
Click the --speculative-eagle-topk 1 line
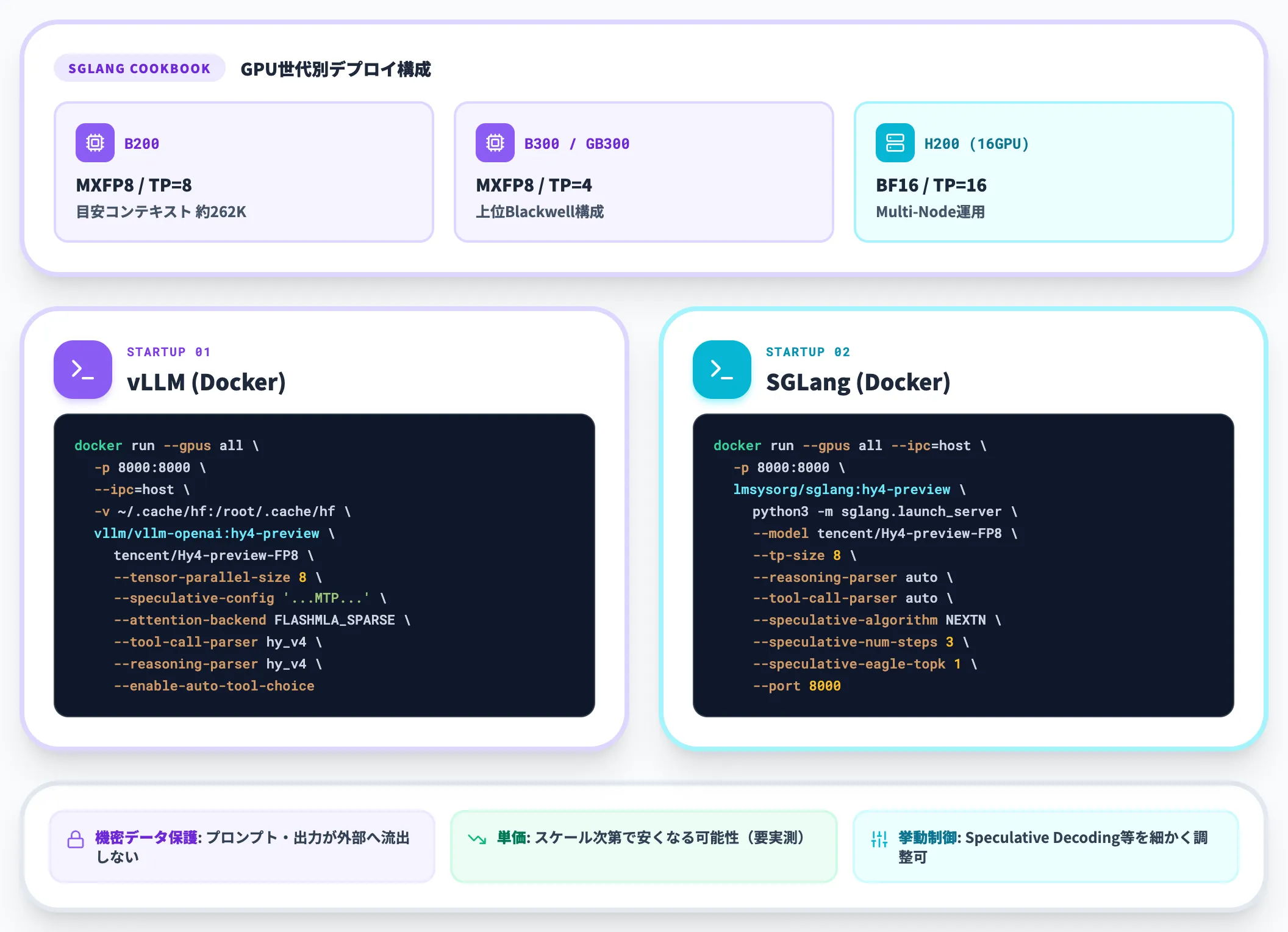coord(865,664)
